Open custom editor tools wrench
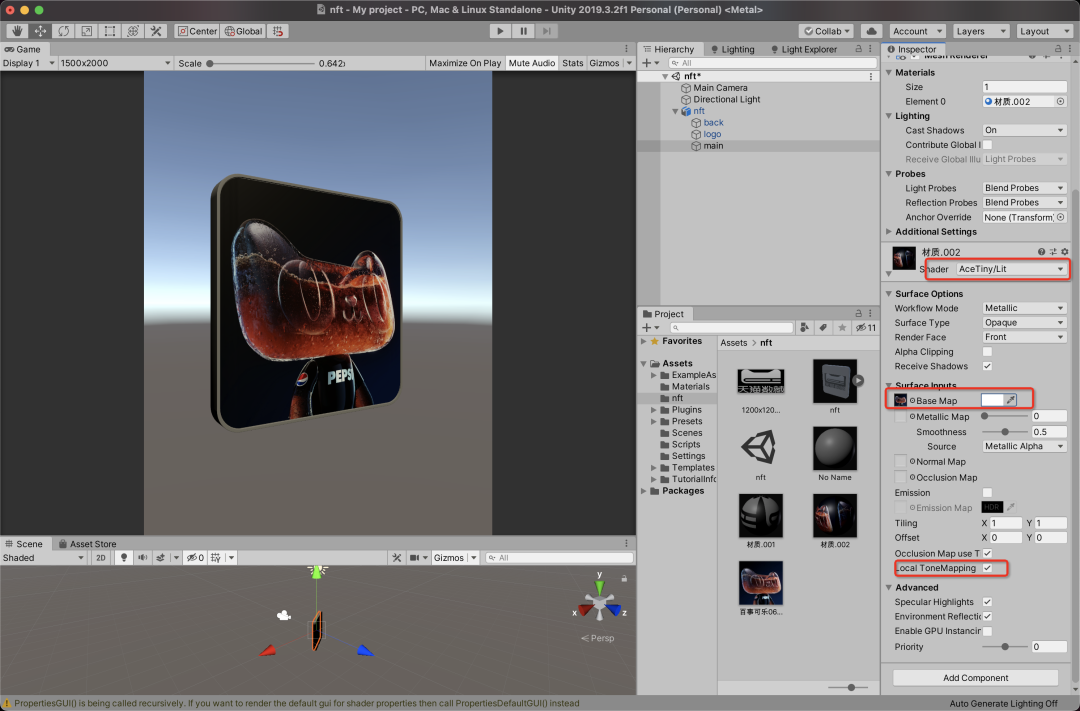1080x711 pixels. [x=156, y=31]
